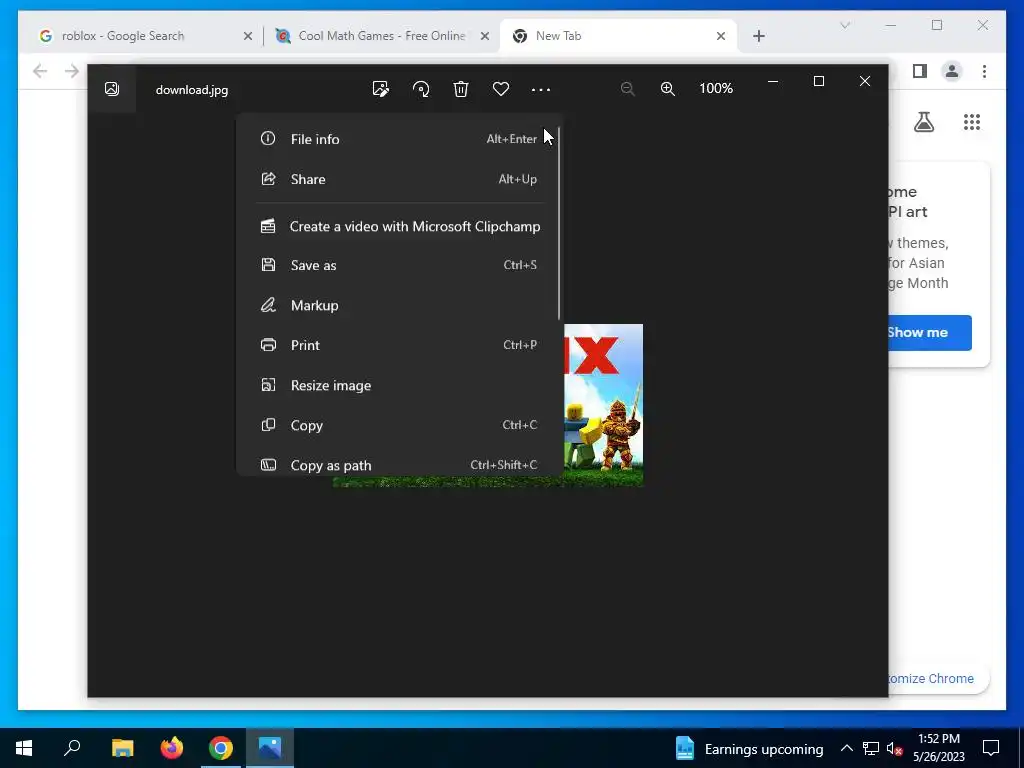1024x768 pixels.
Task: Switch to Chrome via taskbar icon
Action: tap(221, 748)
